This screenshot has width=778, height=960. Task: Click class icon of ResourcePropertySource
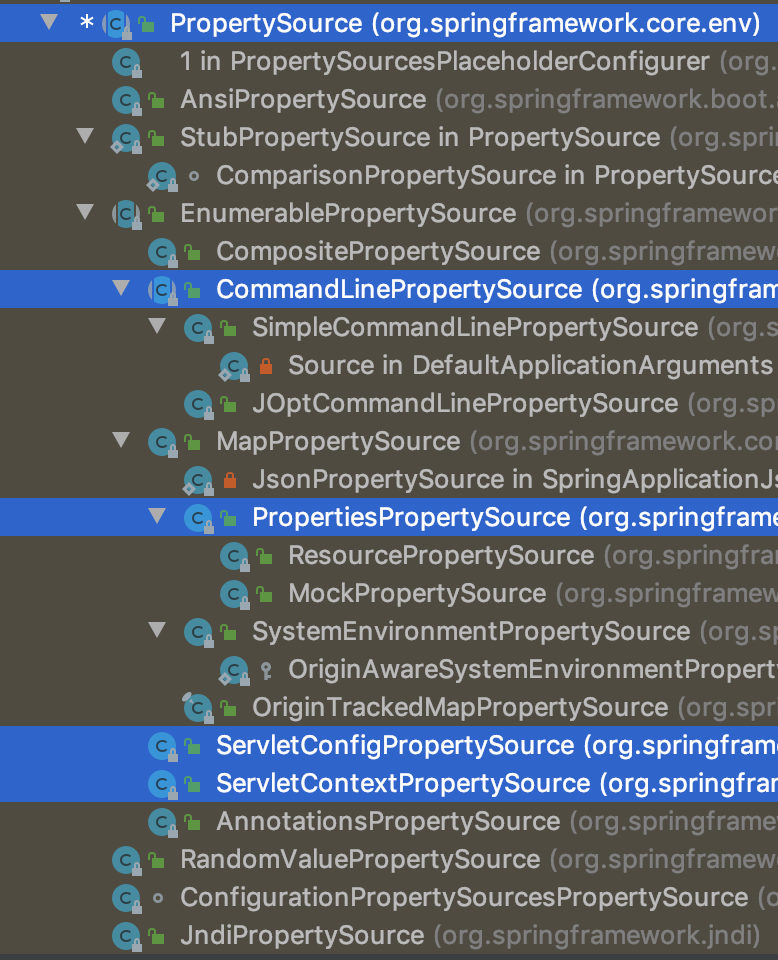point(235,556)
